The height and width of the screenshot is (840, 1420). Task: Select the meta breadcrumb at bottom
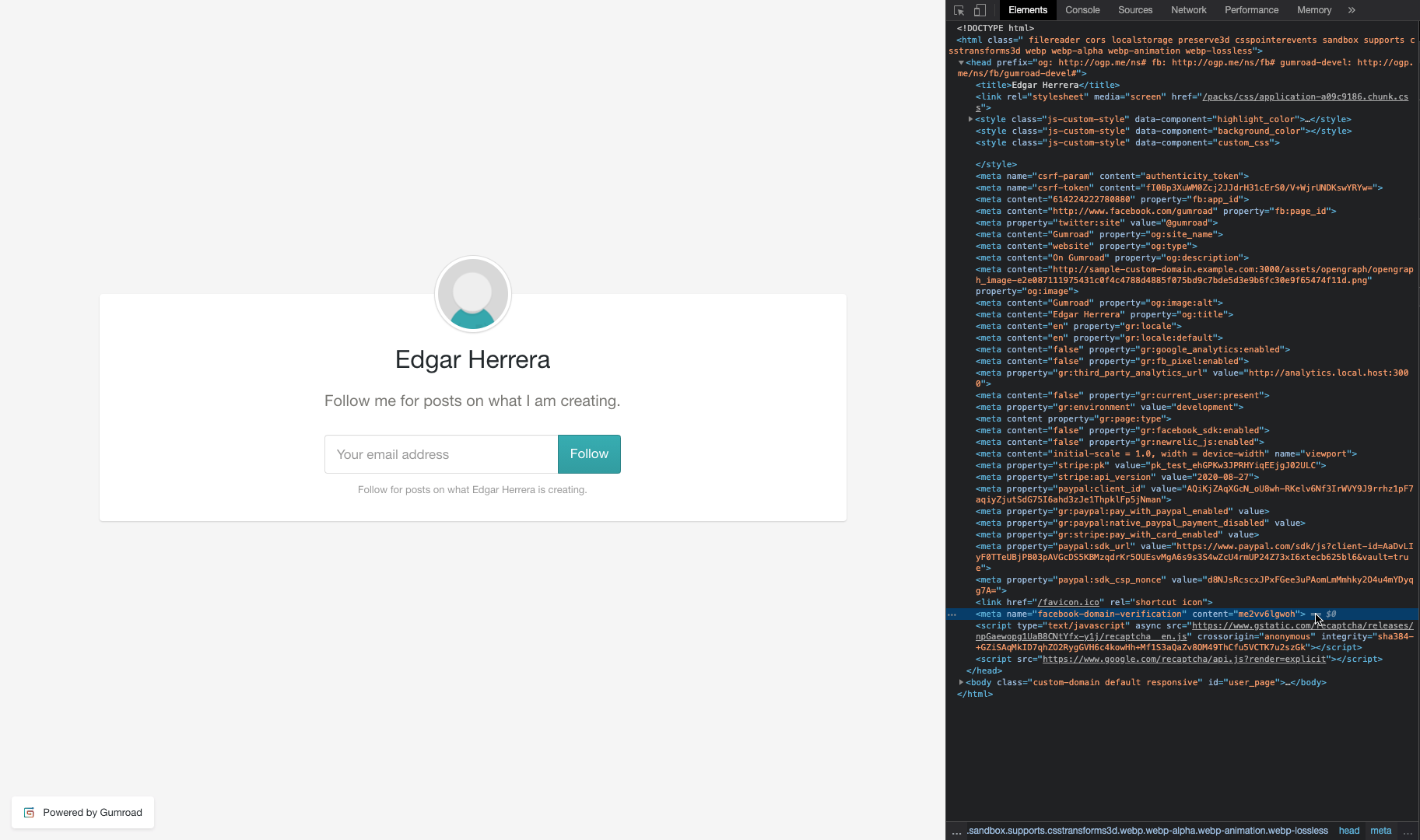pos(1381,831)
